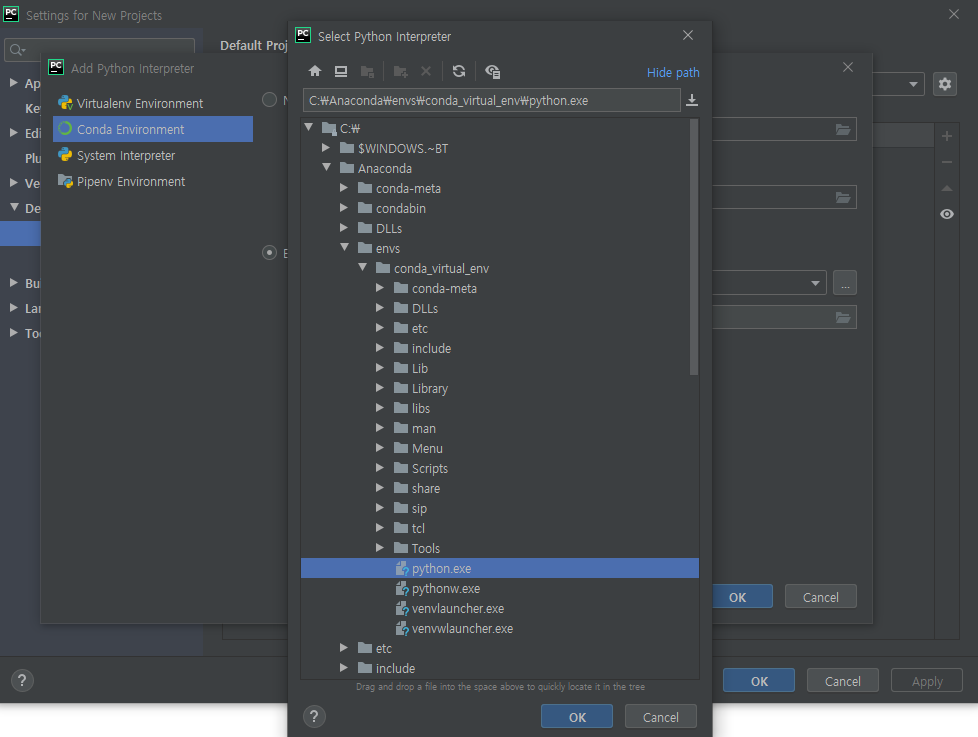
Task: Select python.exe in the tree
Action: [x=500, y=568]
